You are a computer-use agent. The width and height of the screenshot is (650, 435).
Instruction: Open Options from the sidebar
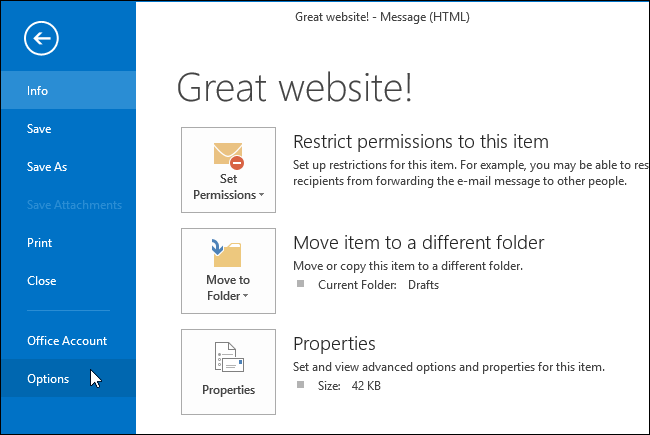pos(68,379)
